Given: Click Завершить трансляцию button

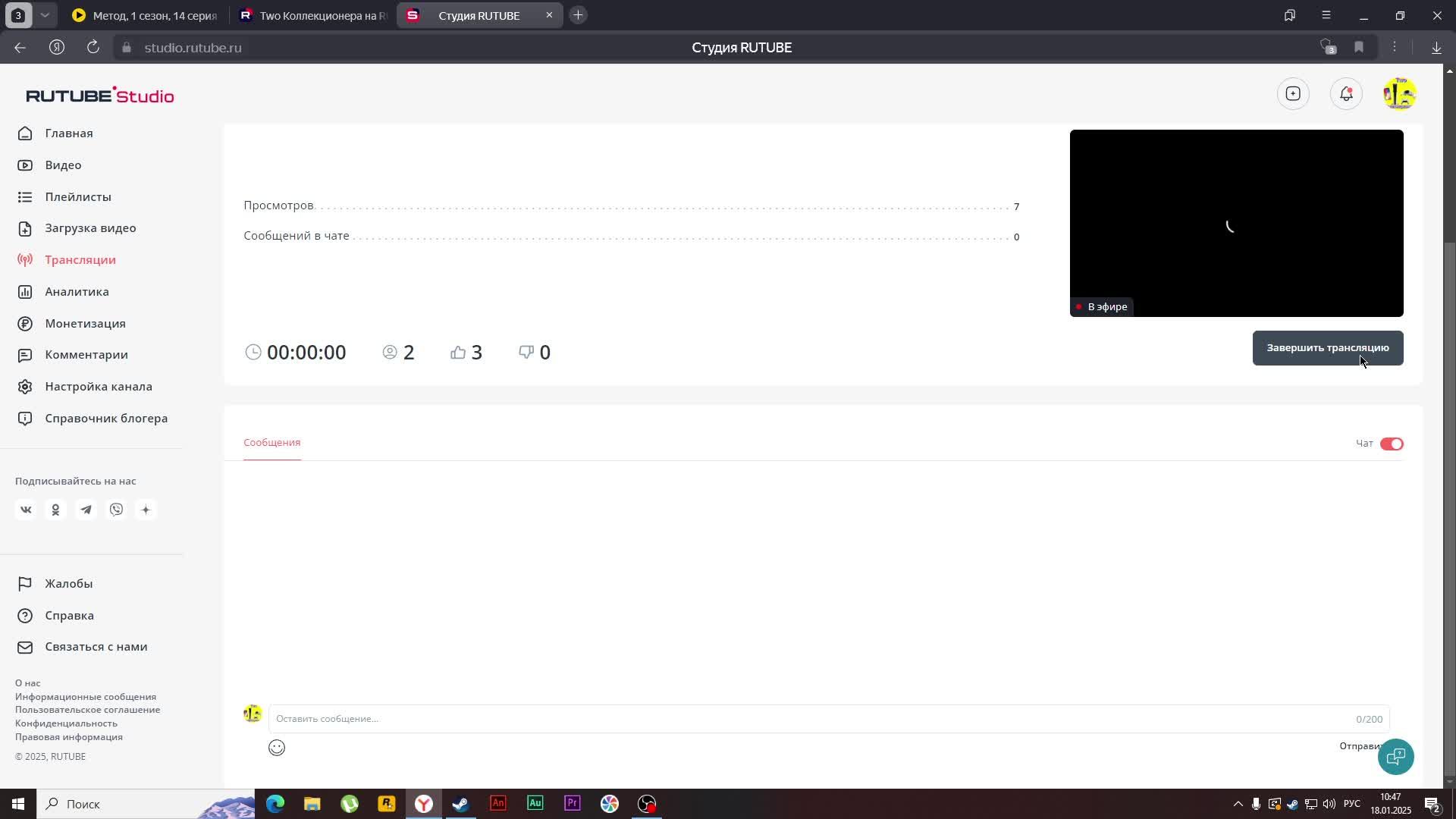Looking at the screenshot, I should pyautogui.click(x=1328, y=348).
